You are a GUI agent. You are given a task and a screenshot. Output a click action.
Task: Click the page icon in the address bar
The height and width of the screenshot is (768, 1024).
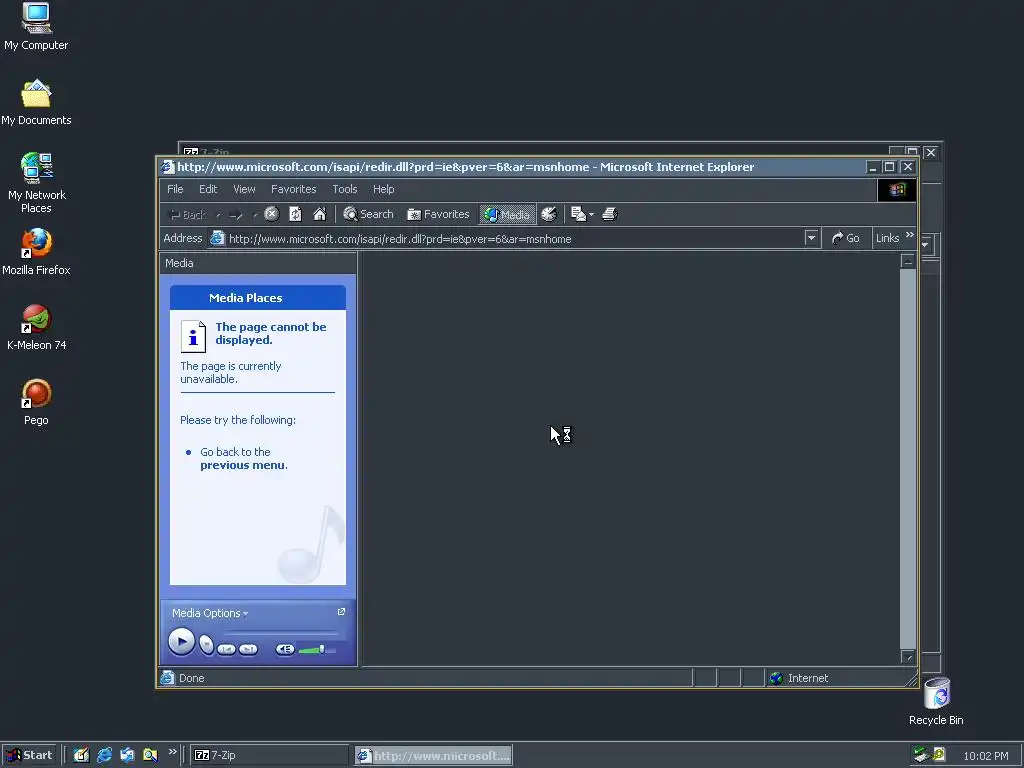(217, 238)
